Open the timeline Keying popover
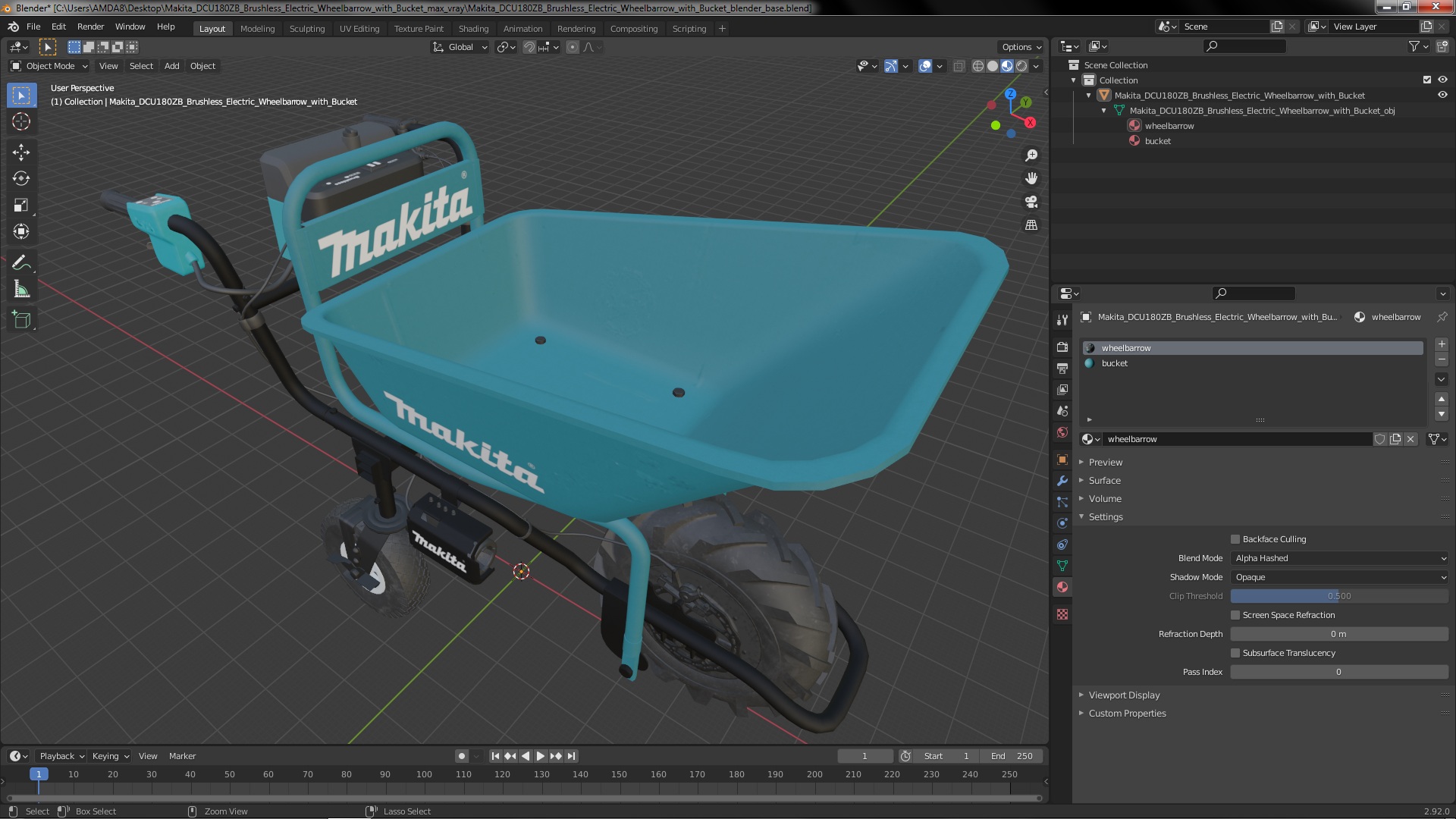The image size is (1456, 819). (x=110, y=756)
